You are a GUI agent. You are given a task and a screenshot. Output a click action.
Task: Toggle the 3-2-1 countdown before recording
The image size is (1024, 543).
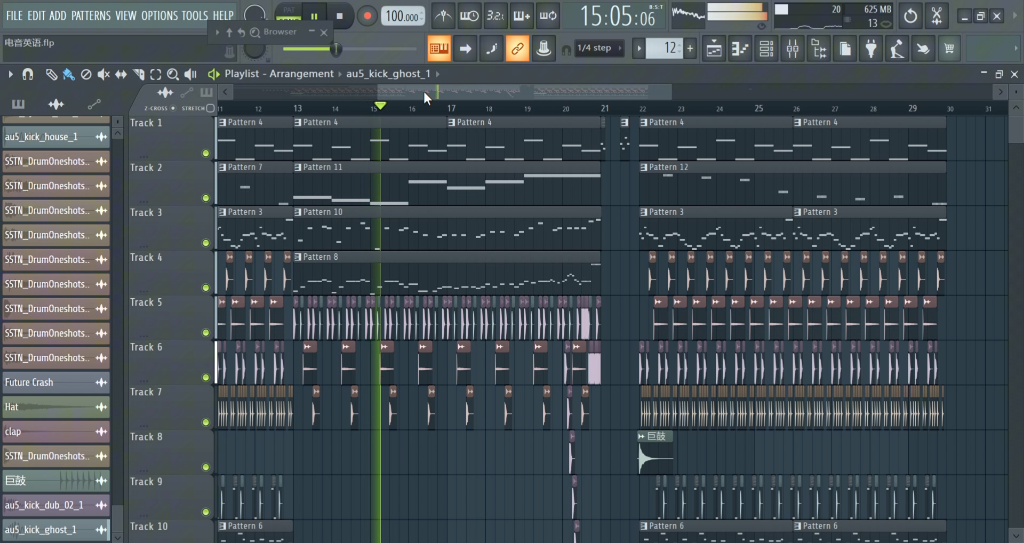click(496, 16)
